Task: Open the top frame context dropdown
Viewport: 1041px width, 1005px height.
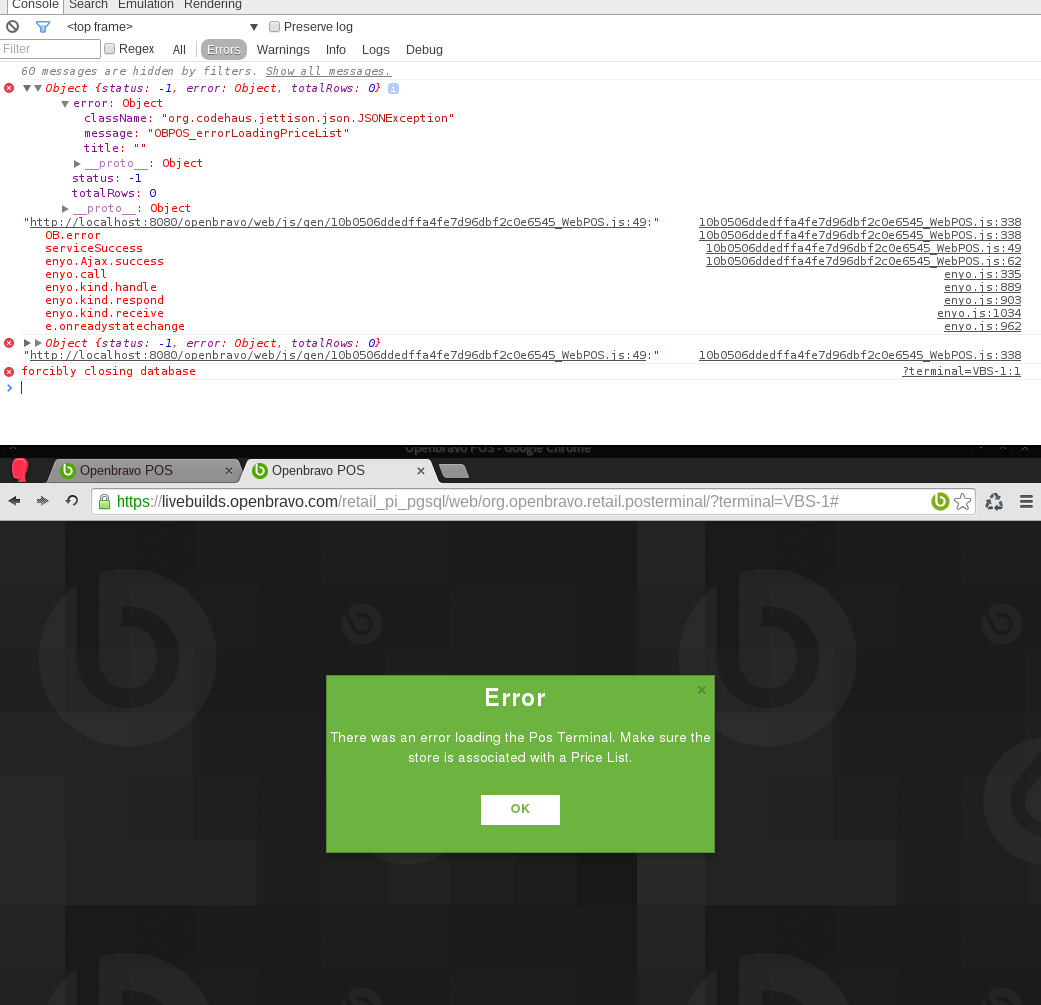Action: [162, 27]
